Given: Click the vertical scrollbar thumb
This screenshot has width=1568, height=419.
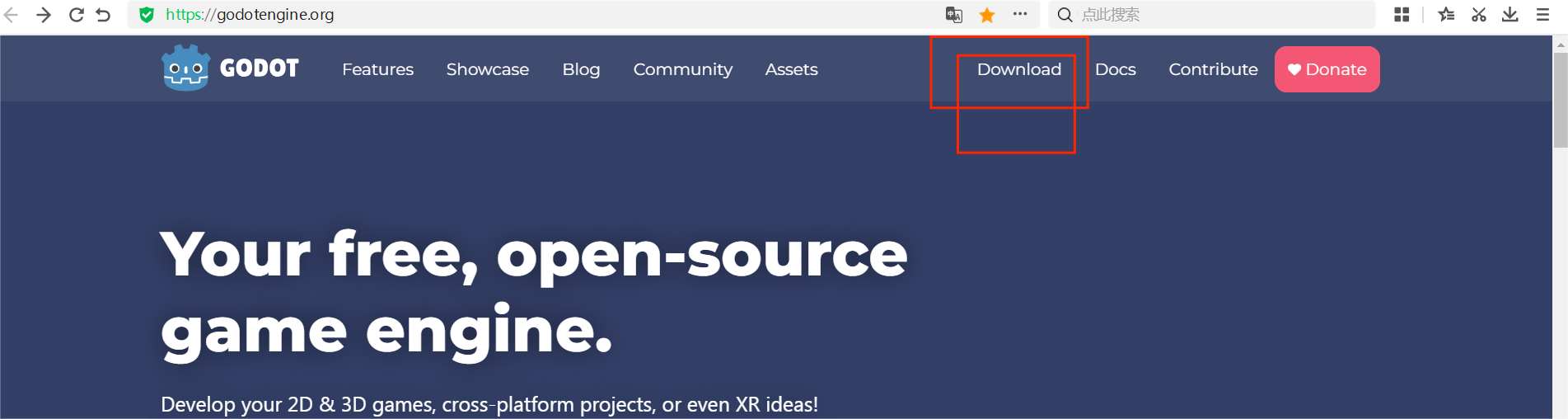Looking at the screenshot, I should coord(1560,99).
